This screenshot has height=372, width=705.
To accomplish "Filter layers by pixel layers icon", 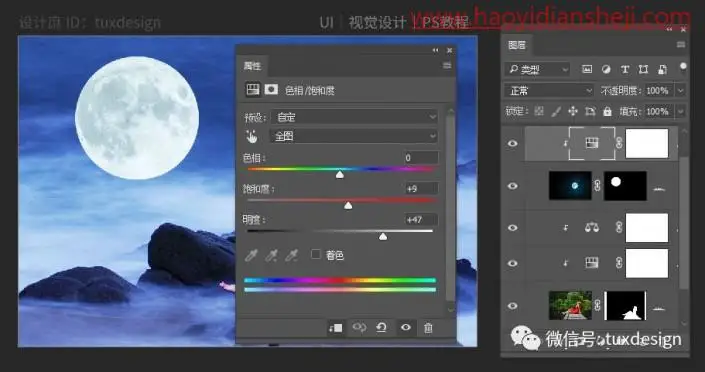I will (587, 69).
